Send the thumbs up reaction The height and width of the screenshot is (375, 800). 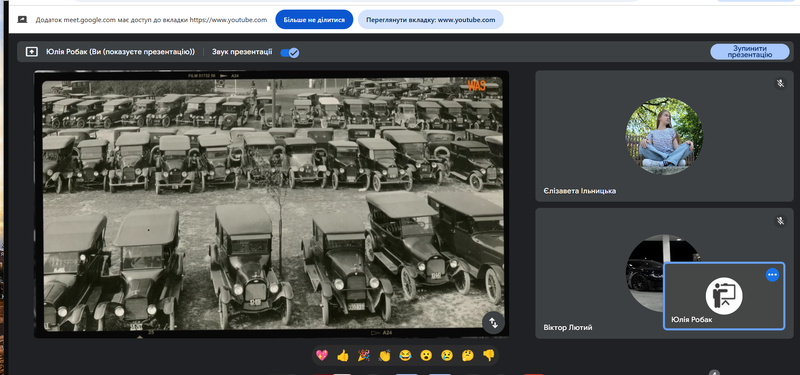click(x=343, y=356)
